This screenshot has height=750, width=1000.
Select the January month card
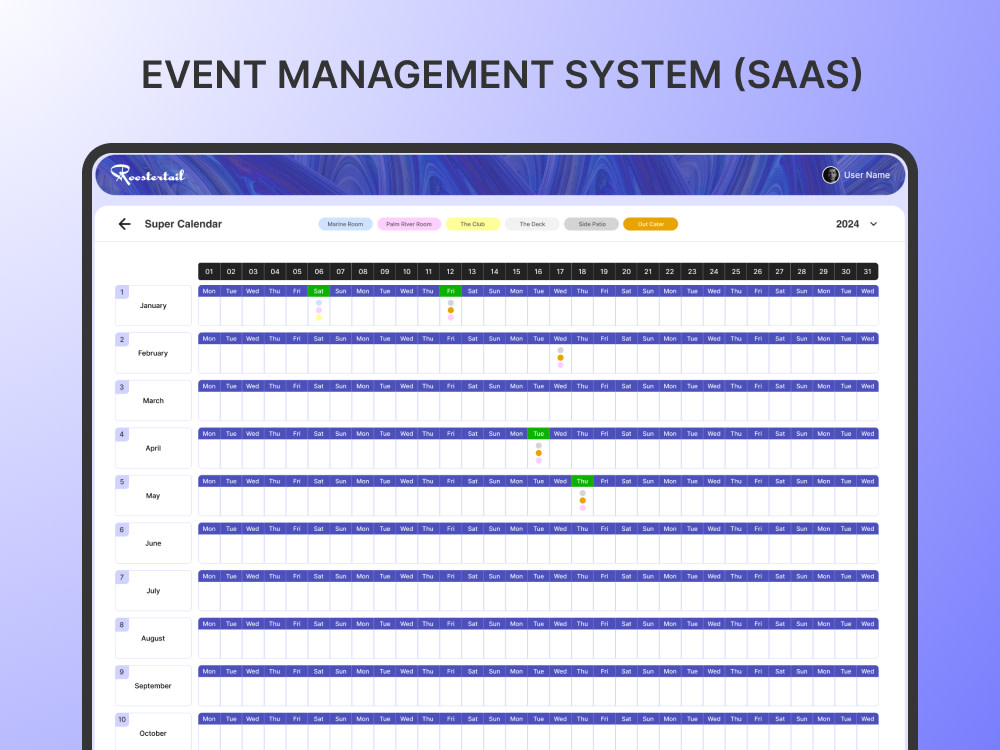click(153, 305)
